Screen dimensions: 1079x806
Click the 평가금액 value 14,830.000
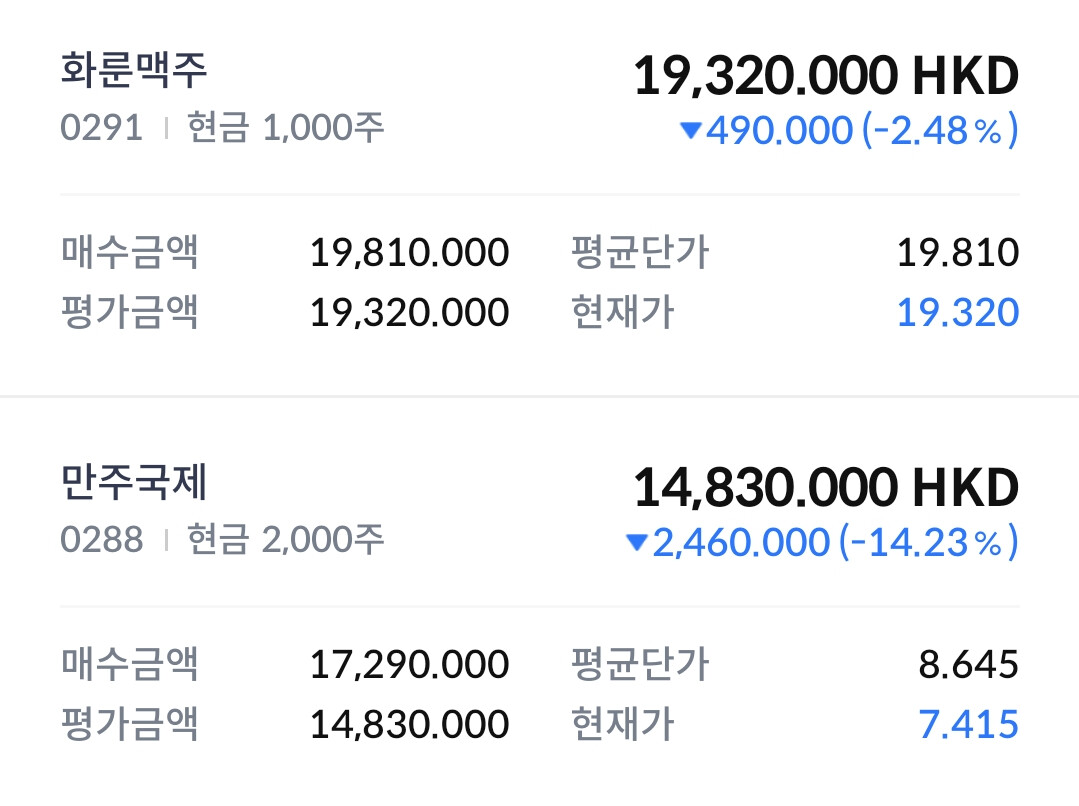tap(409, 725)
